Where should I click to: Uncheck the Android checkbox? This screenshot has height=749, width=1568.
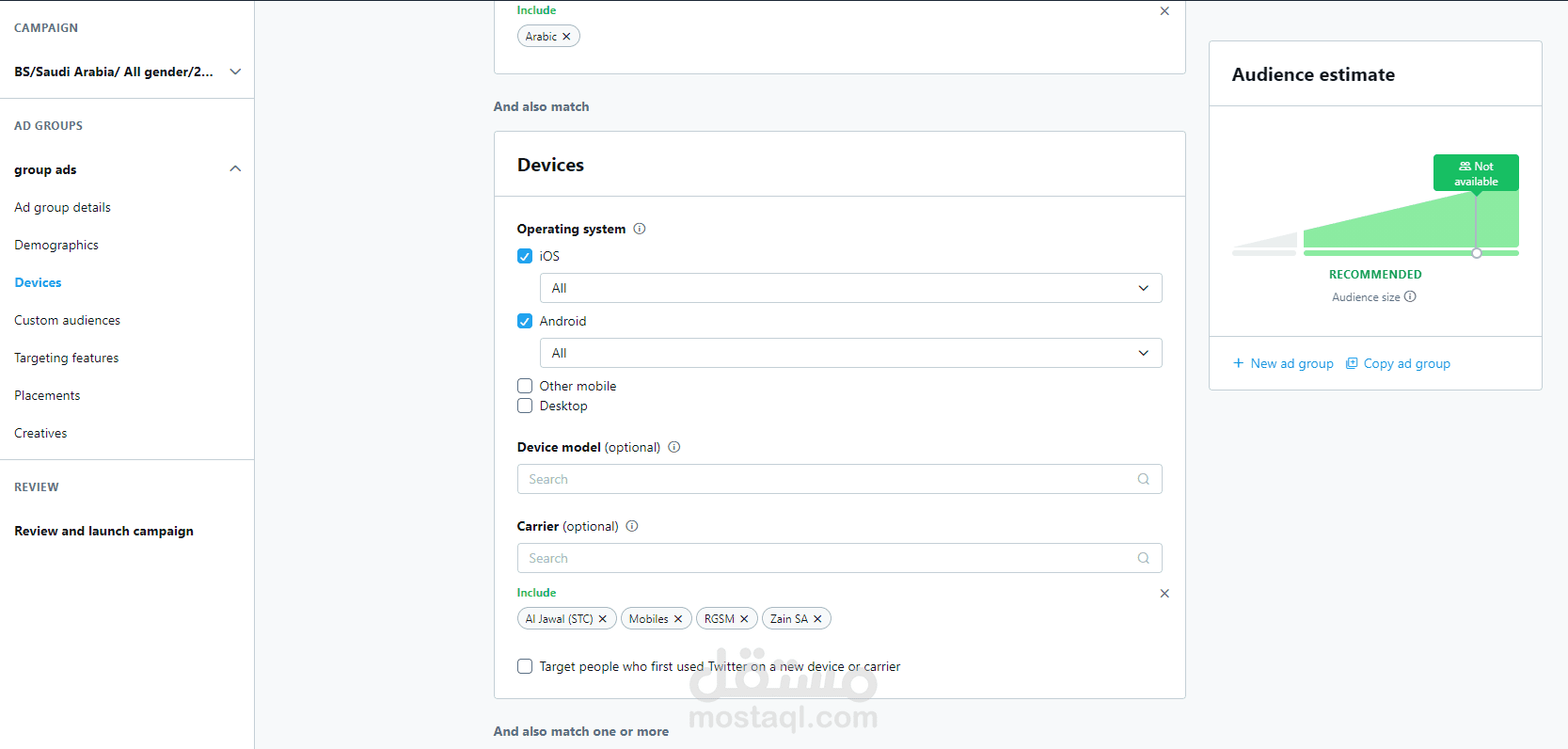[x=525, y=321]
